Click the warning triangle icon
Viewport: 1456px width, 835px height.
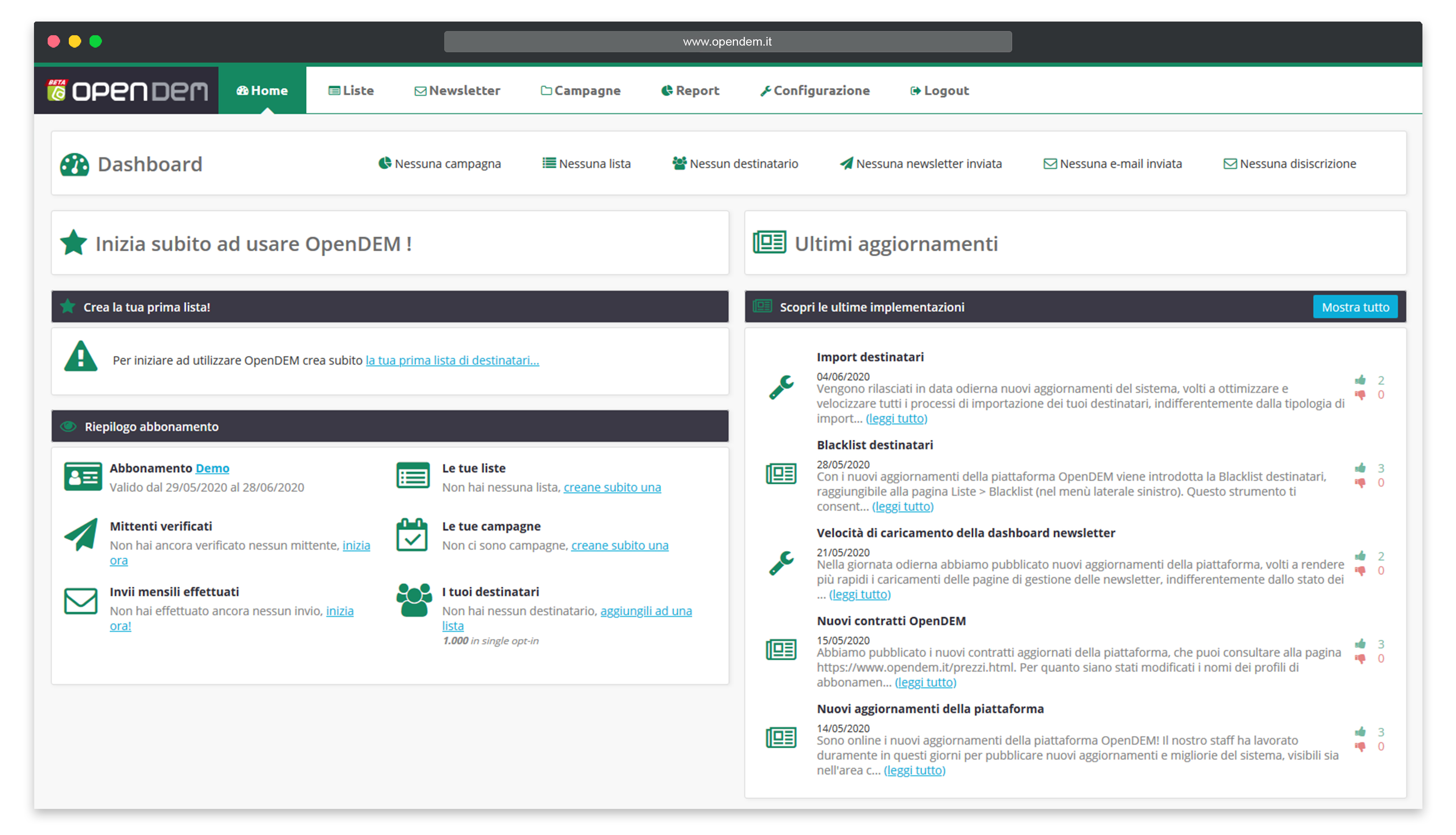pyautogui.click(x=81, y=357)
